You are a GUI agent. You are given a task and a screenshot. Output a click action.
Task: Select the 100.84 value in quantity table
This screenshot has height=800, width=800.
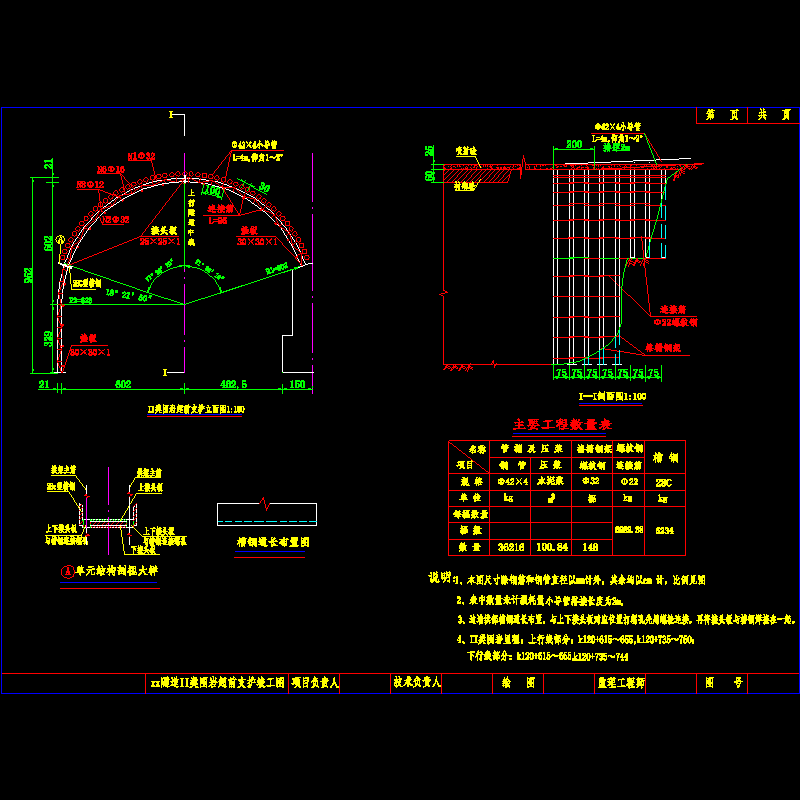551,547
